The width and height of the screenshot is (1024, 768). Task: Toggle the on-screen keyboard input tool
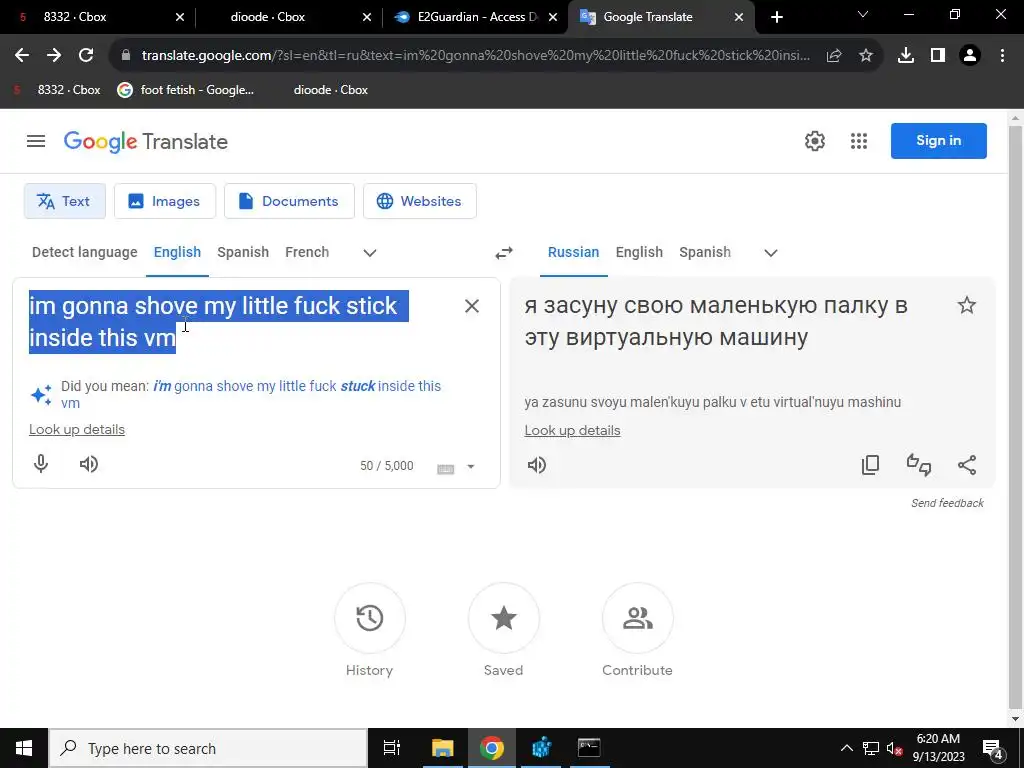coord(445,468)
